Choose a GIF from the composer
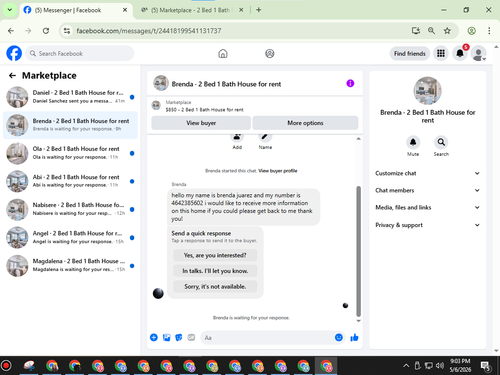The width and height of the screenshot is (500, 375). point(191,337)
